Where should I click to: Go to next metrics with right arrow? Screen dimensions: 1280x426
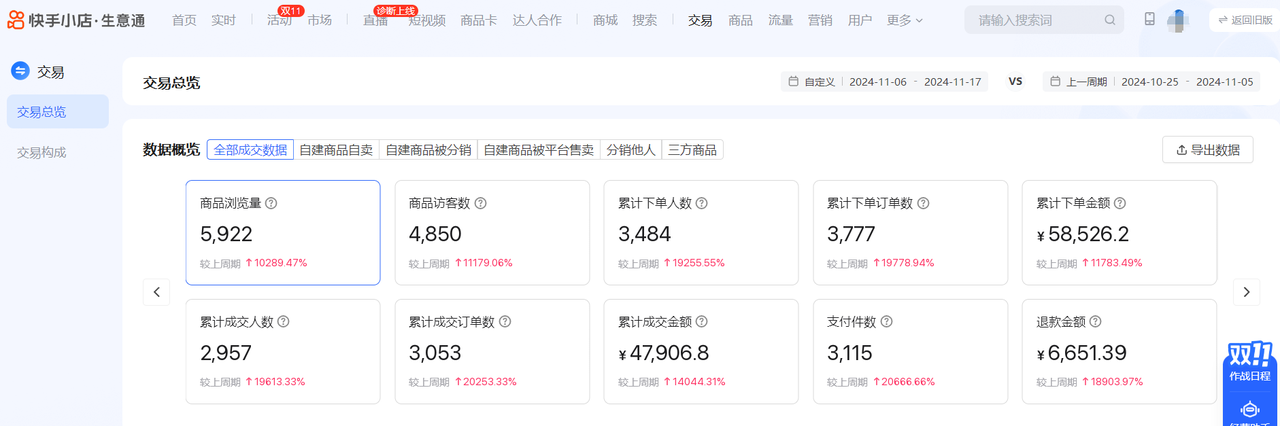[x=1246, y=292]
